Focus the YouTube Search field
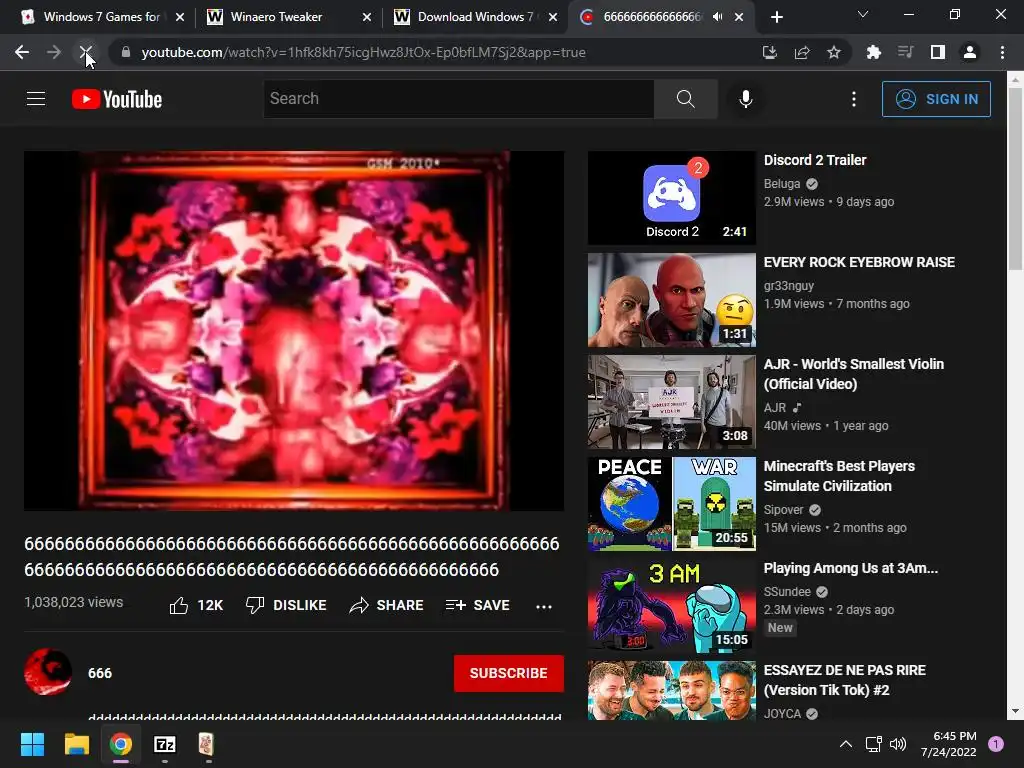This screenshot has width=1024, height=768. point(459,99)
